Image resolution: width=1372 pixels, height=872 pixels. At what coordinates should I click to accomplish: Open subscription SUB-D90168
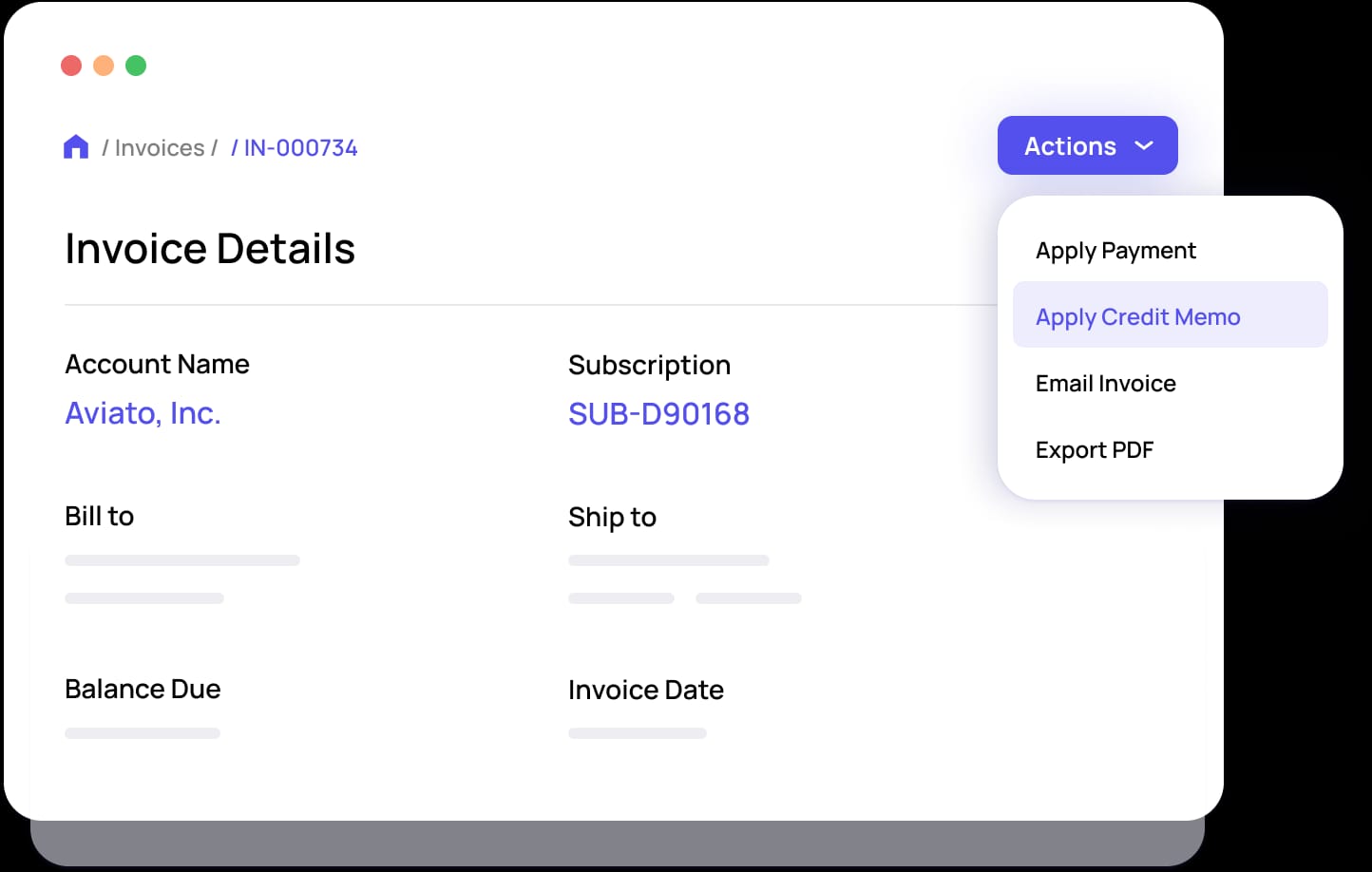click(x=658, y=413)
